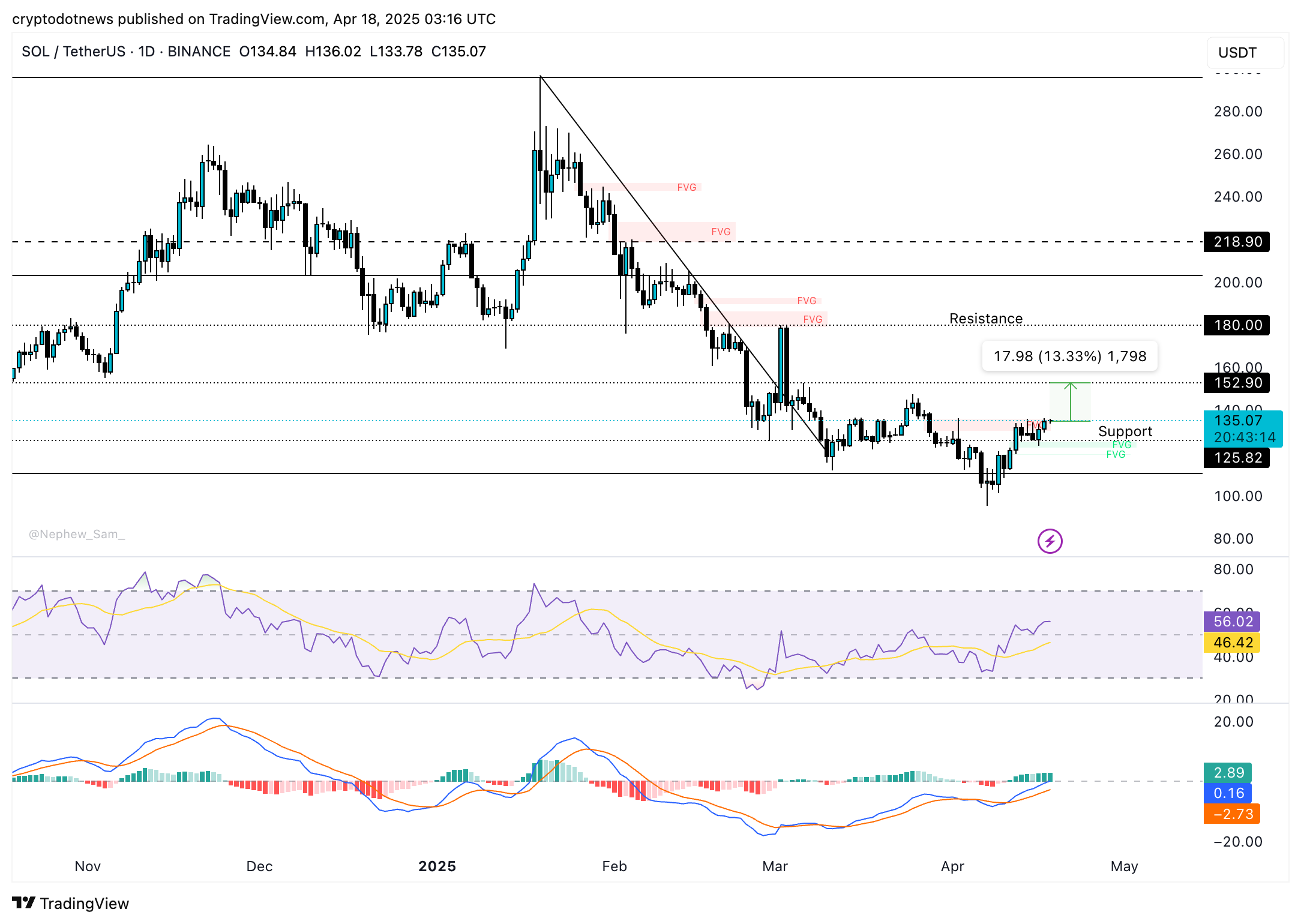Click the 125.82 price label
The height and width of the screenshot is (924, 1301).
[1236, 458]
